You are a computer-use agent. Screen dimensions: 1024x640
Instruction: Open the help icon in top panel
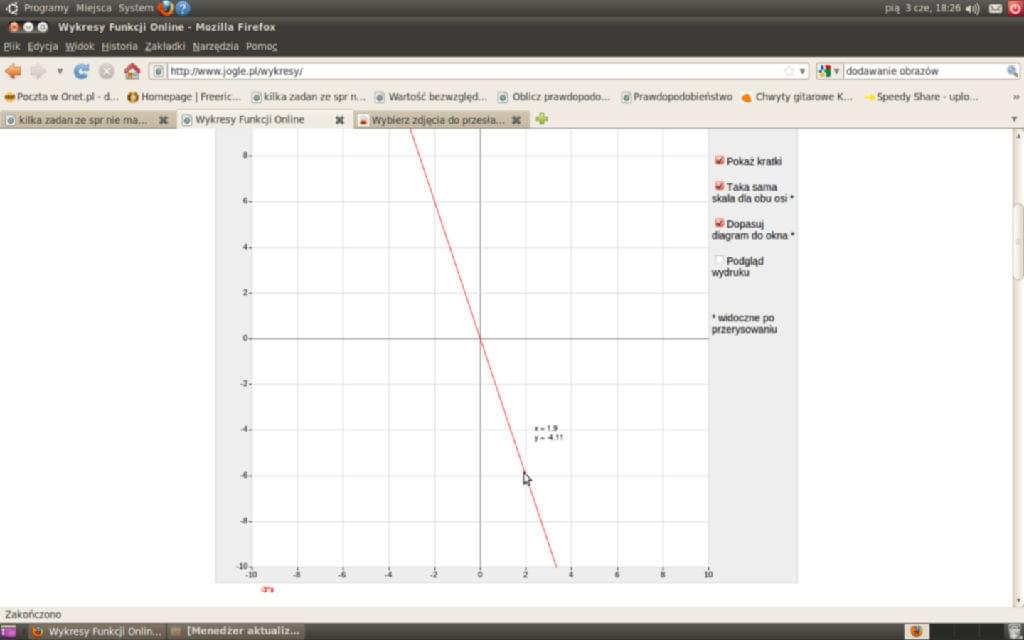(x=183, y=8)
